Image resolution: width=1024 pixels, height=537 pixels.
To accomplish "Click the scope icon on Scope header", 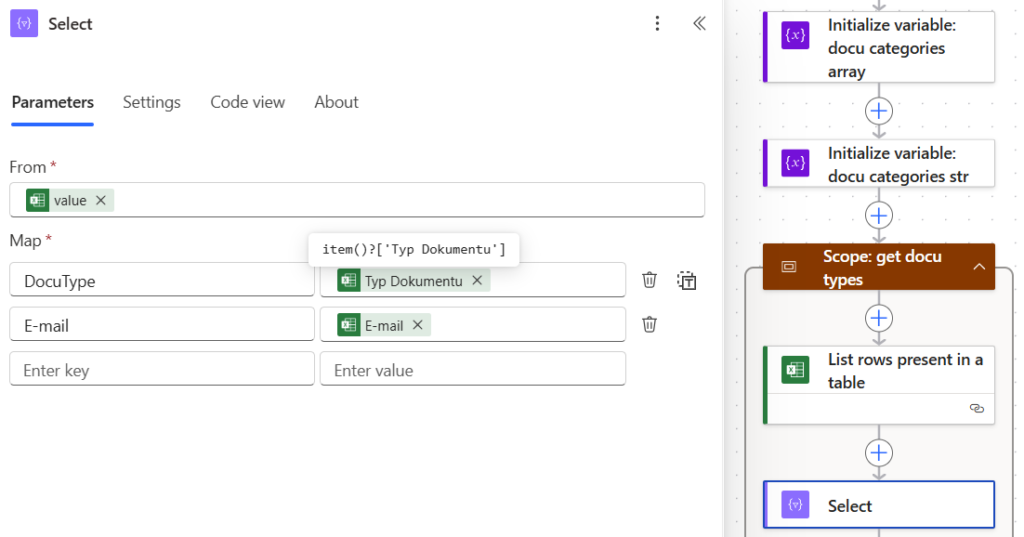I will 789,267.
